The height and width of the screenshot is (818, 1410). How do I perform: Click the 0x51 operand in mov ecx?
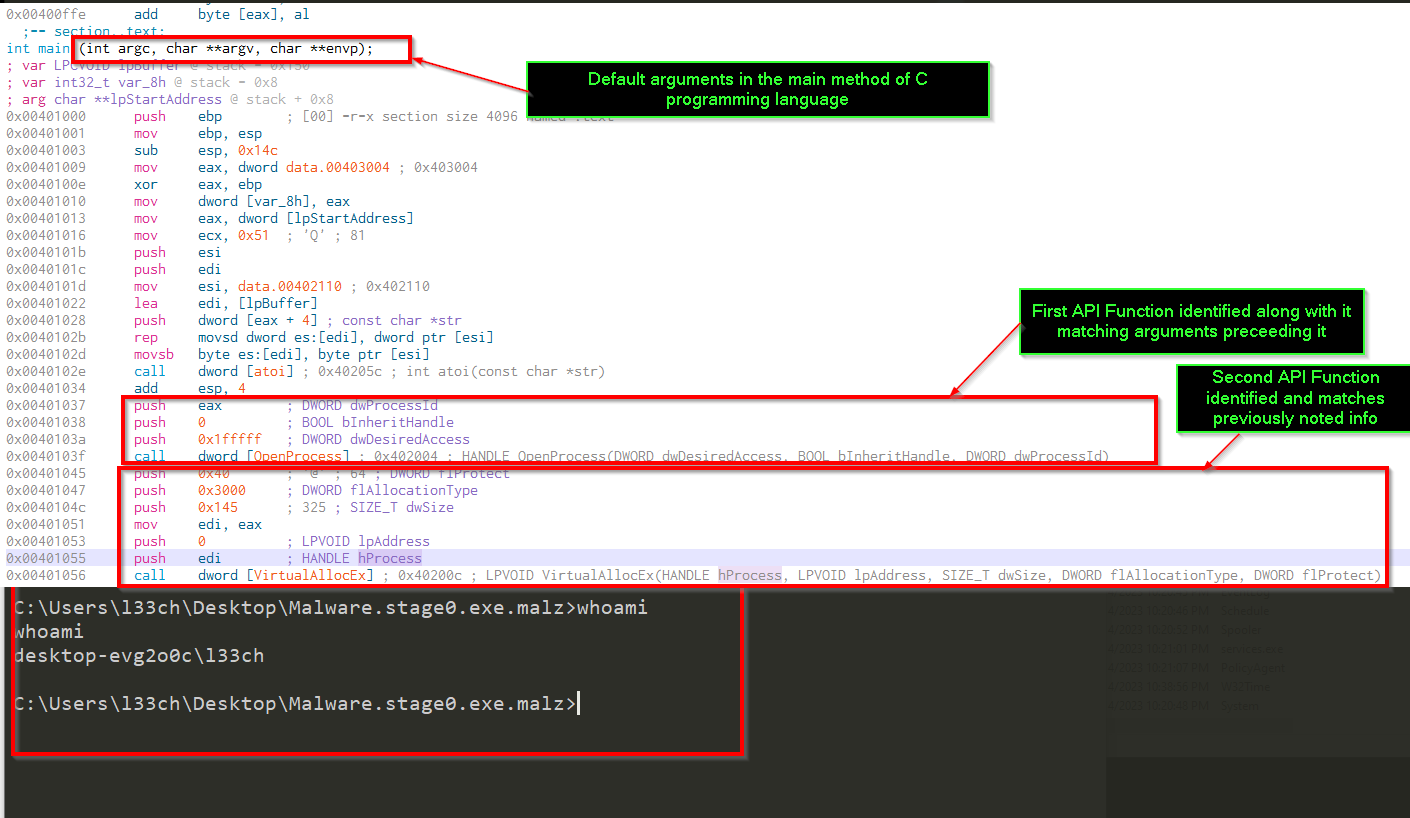coord(254,235)
